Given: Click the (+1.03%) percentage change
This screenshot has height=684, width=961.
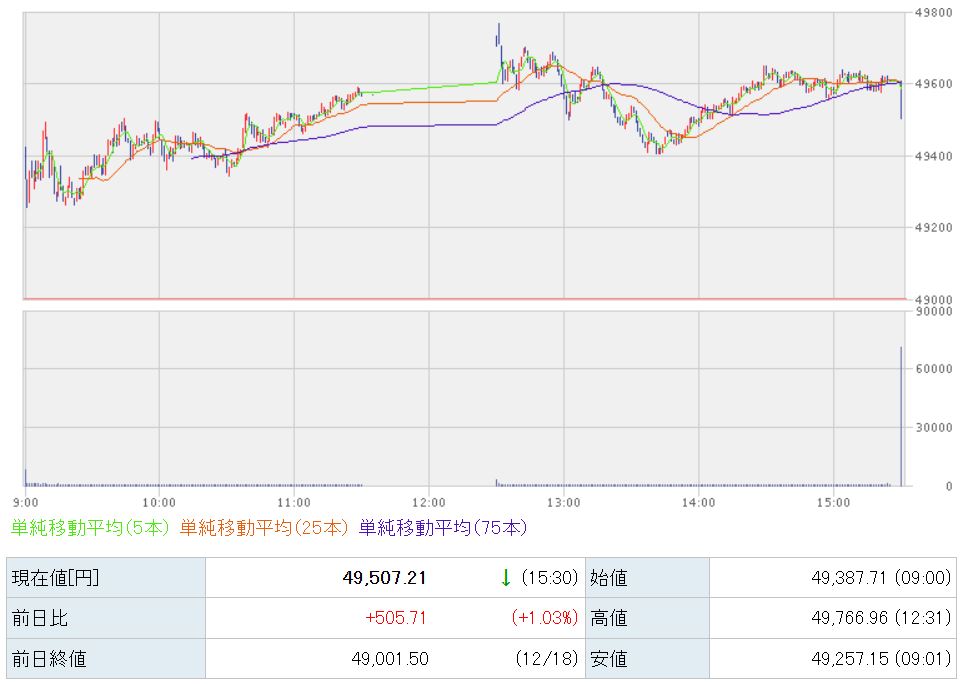Looking at the screenshot, I should click(544, 618).
